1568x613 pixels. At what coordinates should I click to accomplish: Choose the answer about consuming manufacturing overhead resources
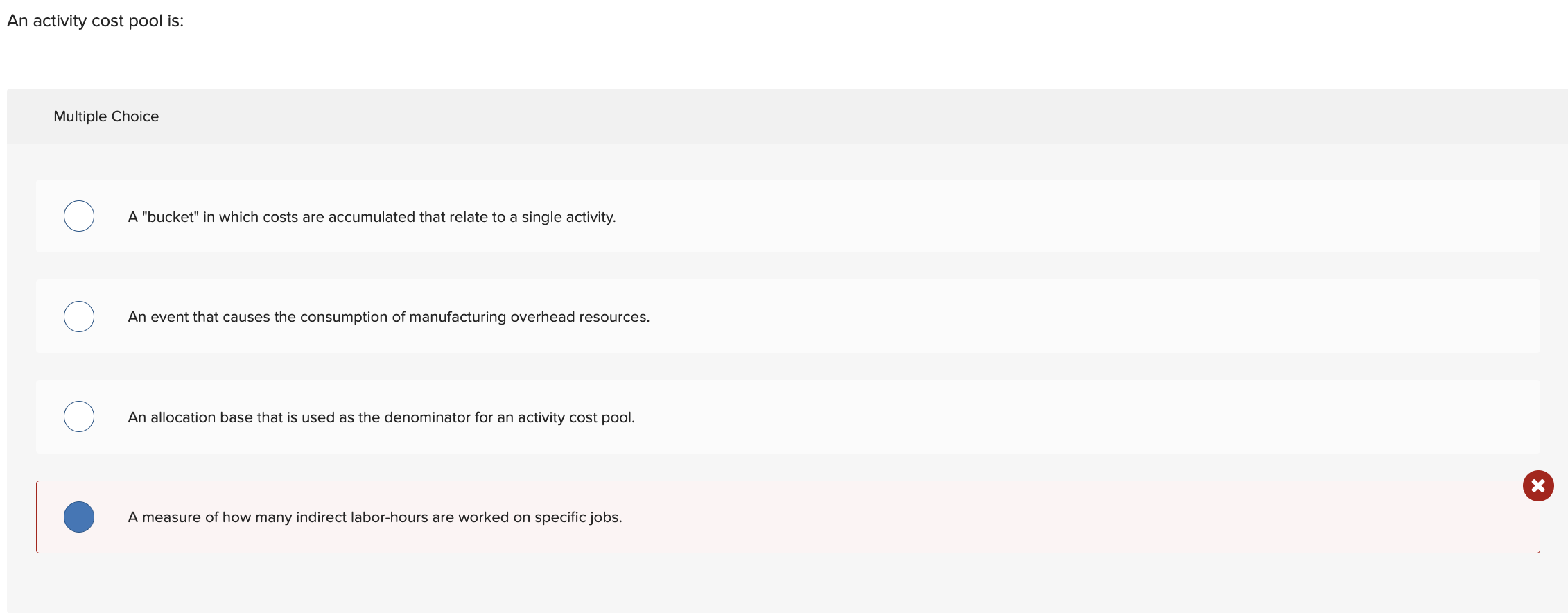coord(388,317)
